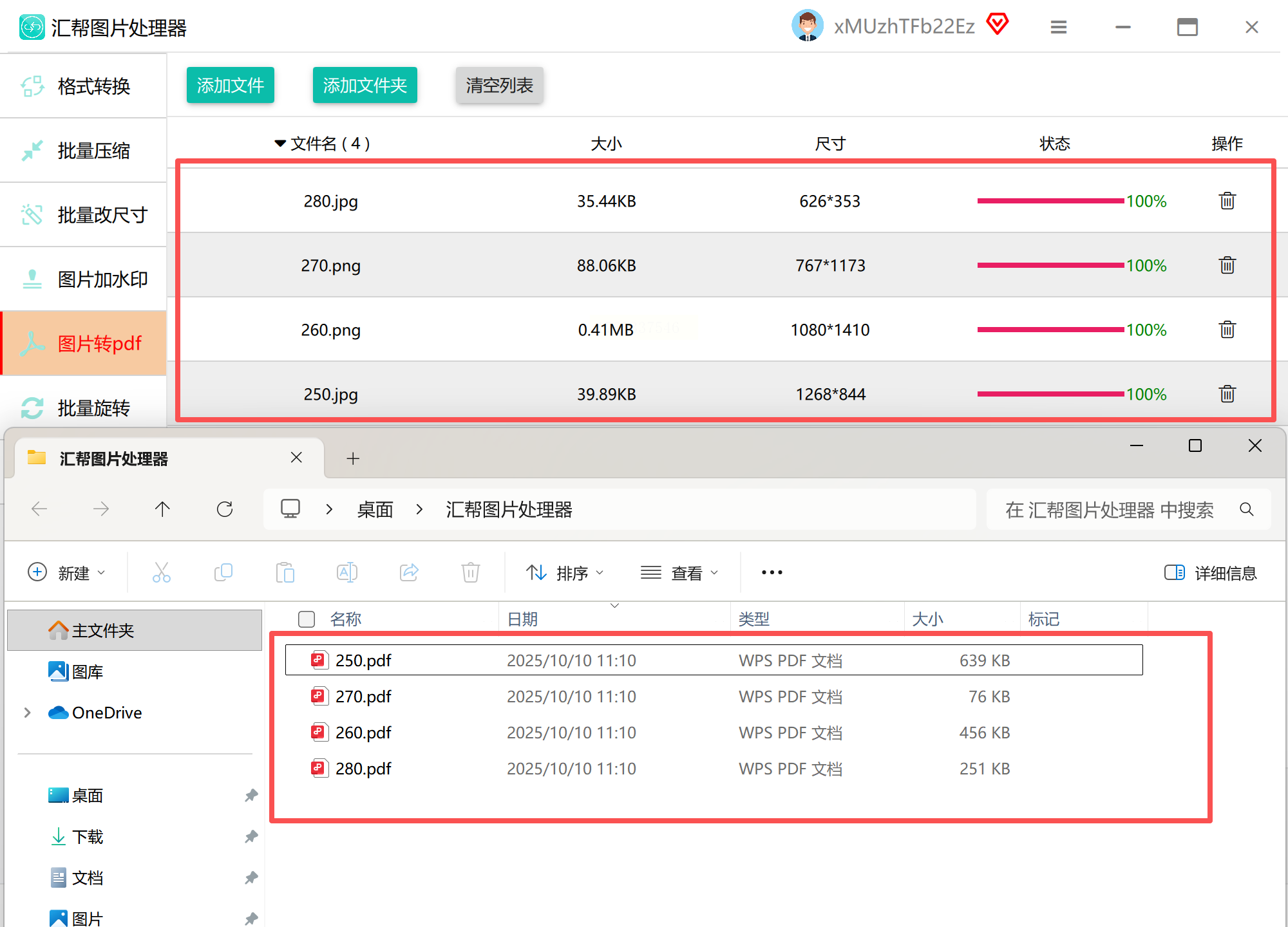Click the user avatar icon
The image size is (1288, 927).
807,26
